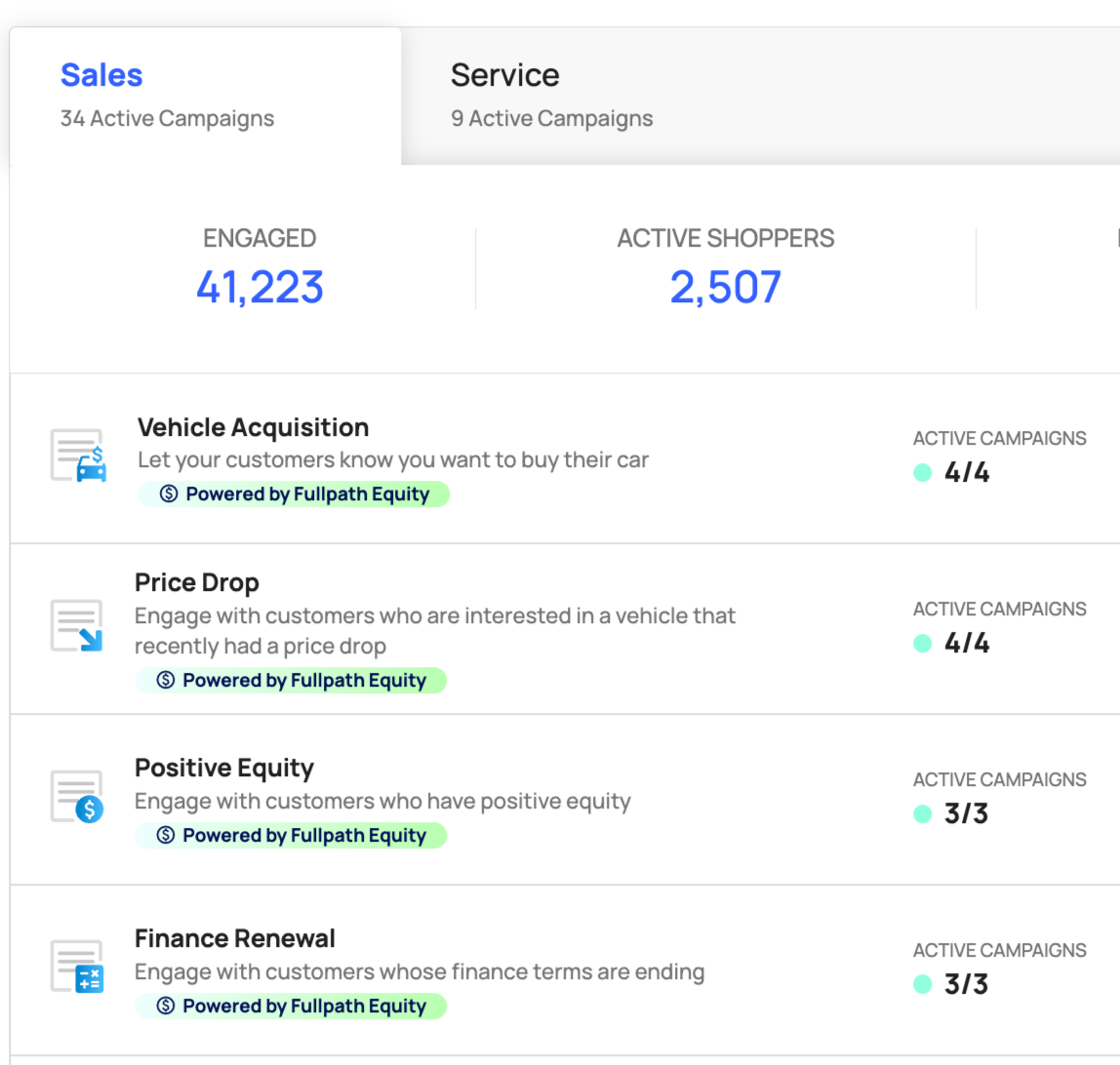Click the Finance Renewal calculator document icon
The width and height of the screenshot is (1120, 1065).
pyautogui.click(x=76, y=966)
